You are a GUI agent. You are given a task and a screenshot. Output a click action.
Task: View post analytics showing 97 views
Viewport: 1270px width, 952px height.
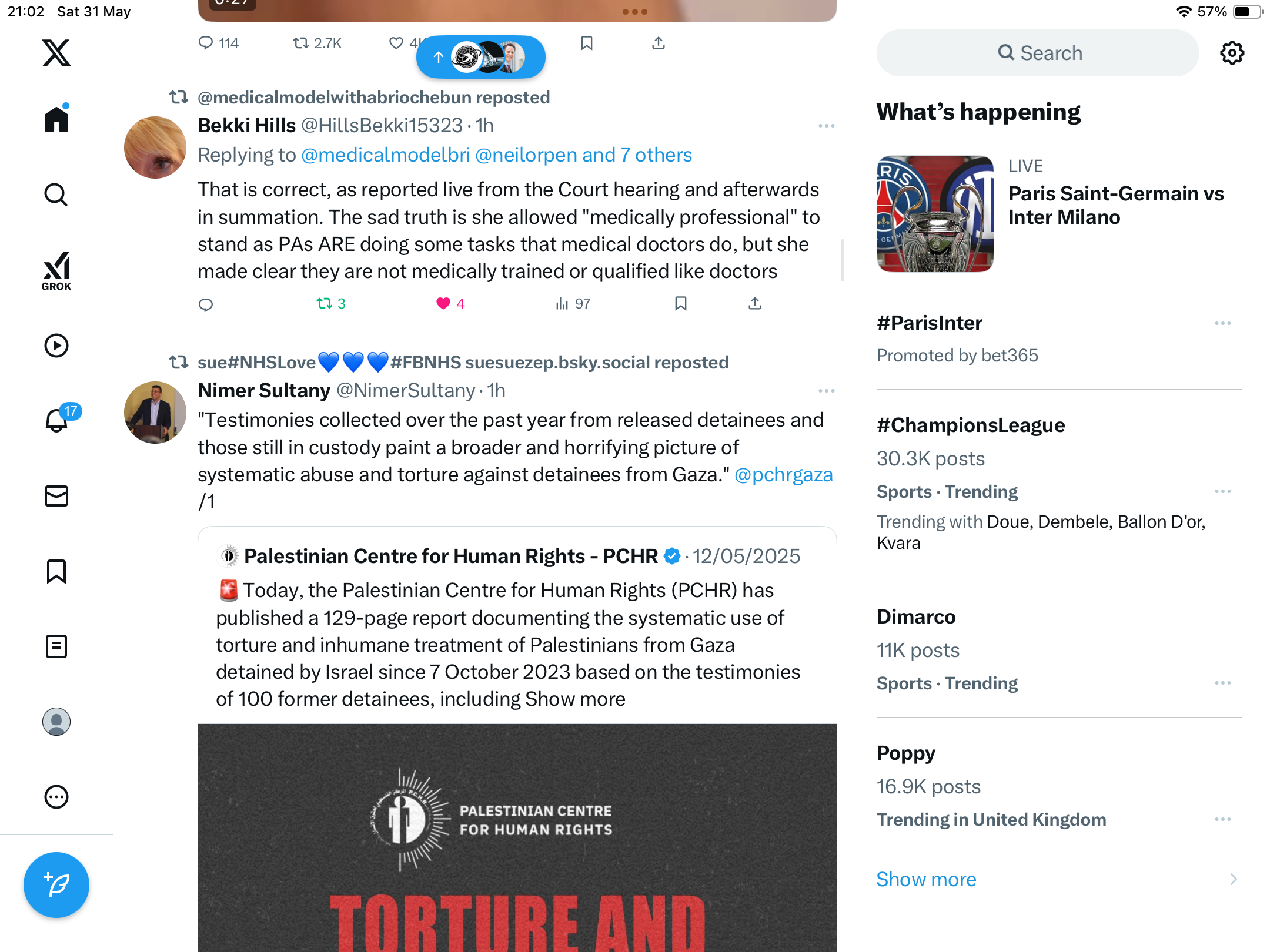click(x=573, y=304)
